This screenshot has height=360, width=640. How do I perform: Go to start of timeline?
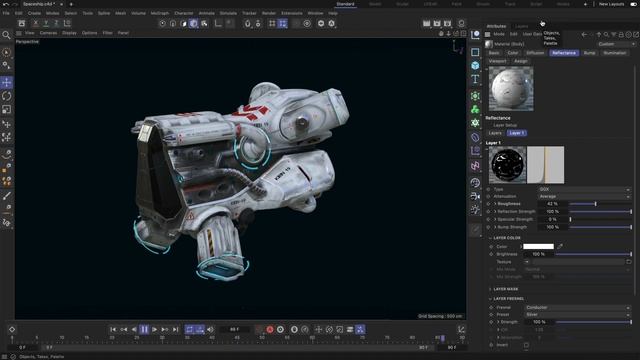[113, 329]
